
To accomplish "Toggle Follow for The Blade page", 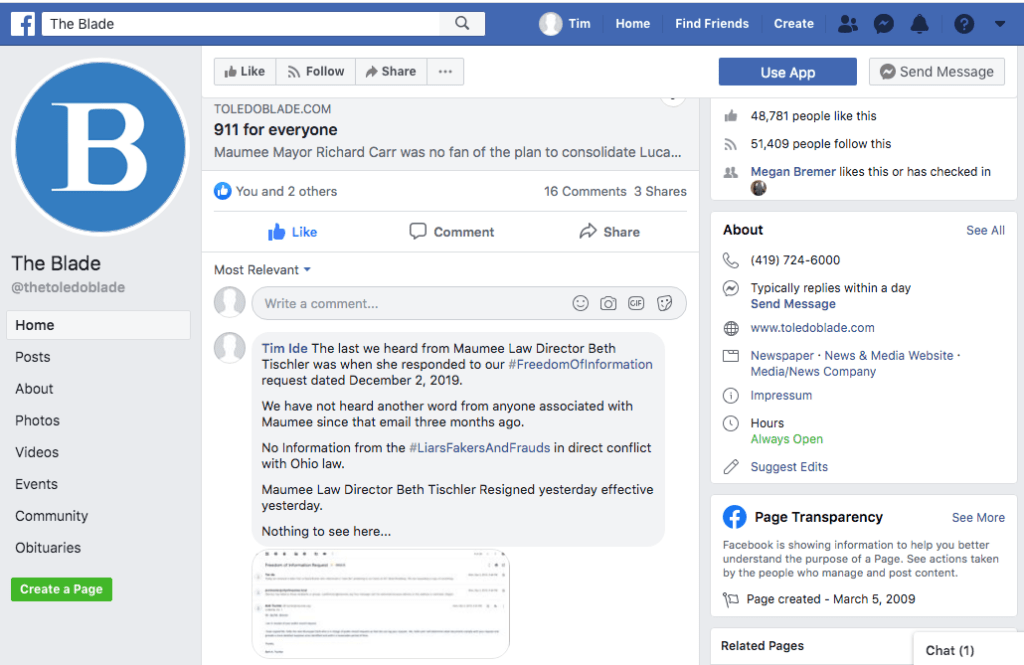I will click(315, 72).
